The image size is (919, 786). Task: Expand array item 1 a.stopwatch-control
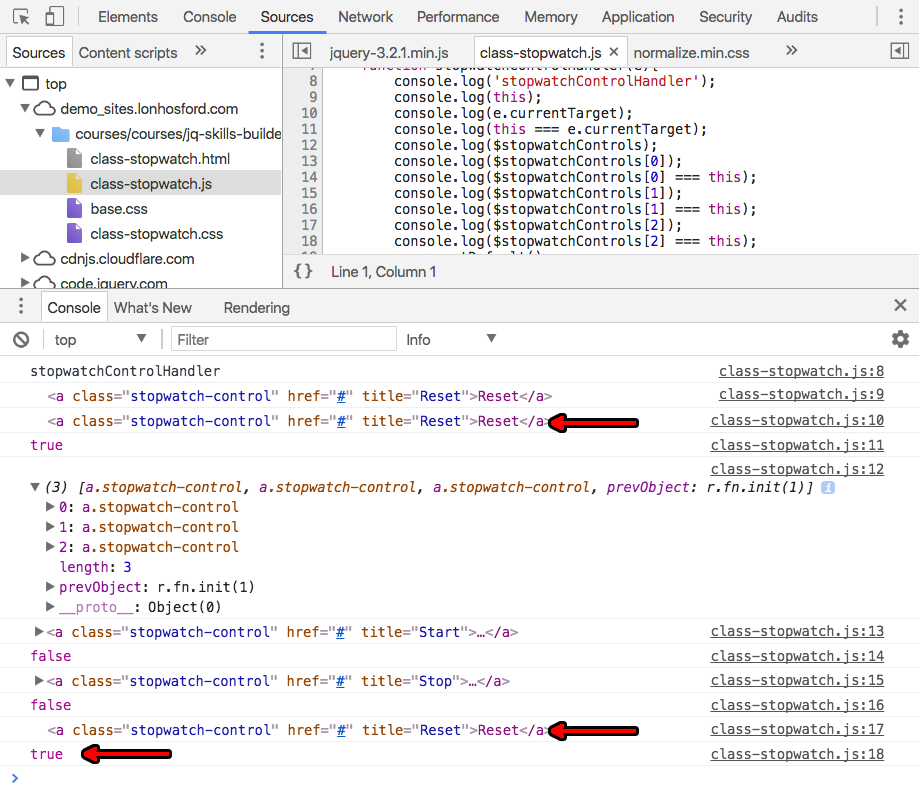[50, 526]
